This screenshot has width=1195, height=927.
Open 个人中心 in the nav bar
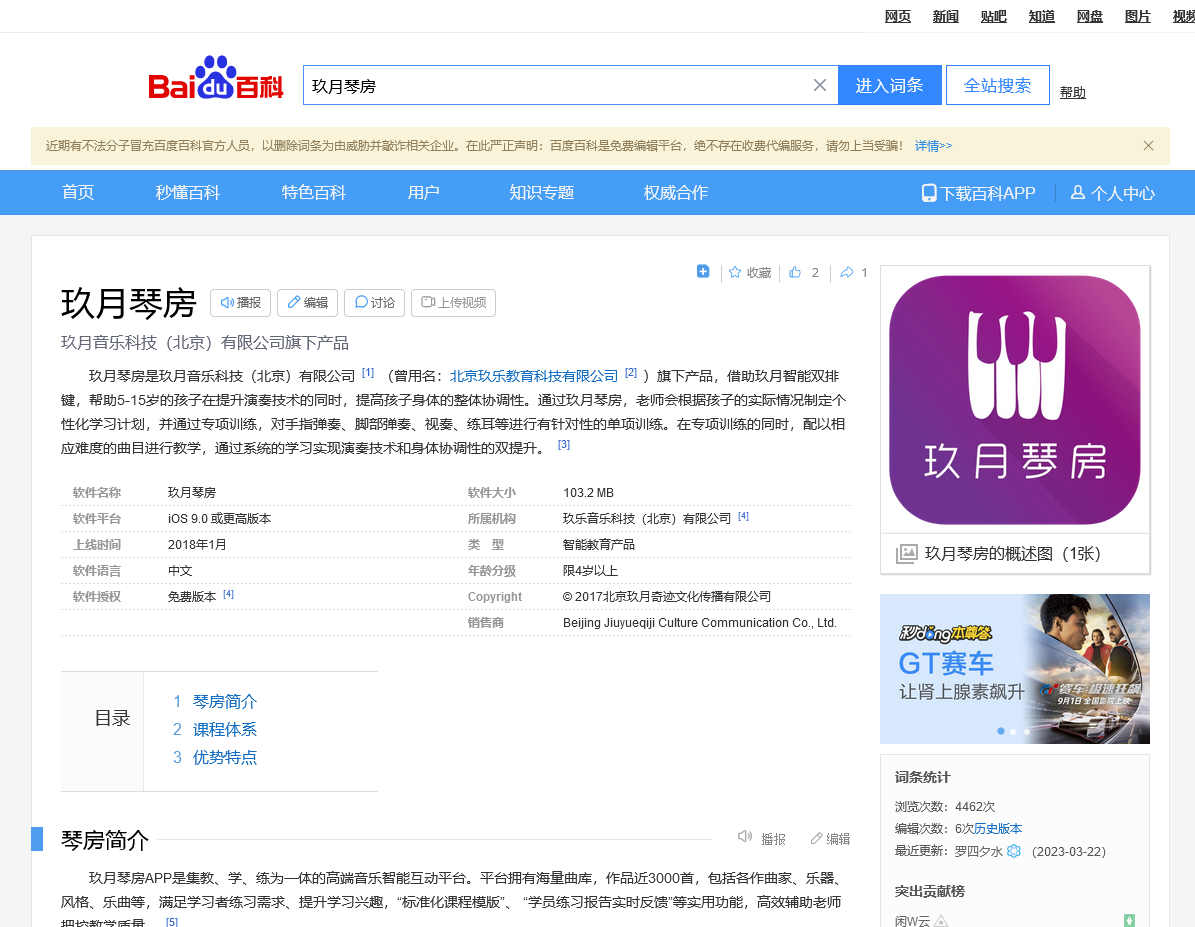[x=1113, y=193]
